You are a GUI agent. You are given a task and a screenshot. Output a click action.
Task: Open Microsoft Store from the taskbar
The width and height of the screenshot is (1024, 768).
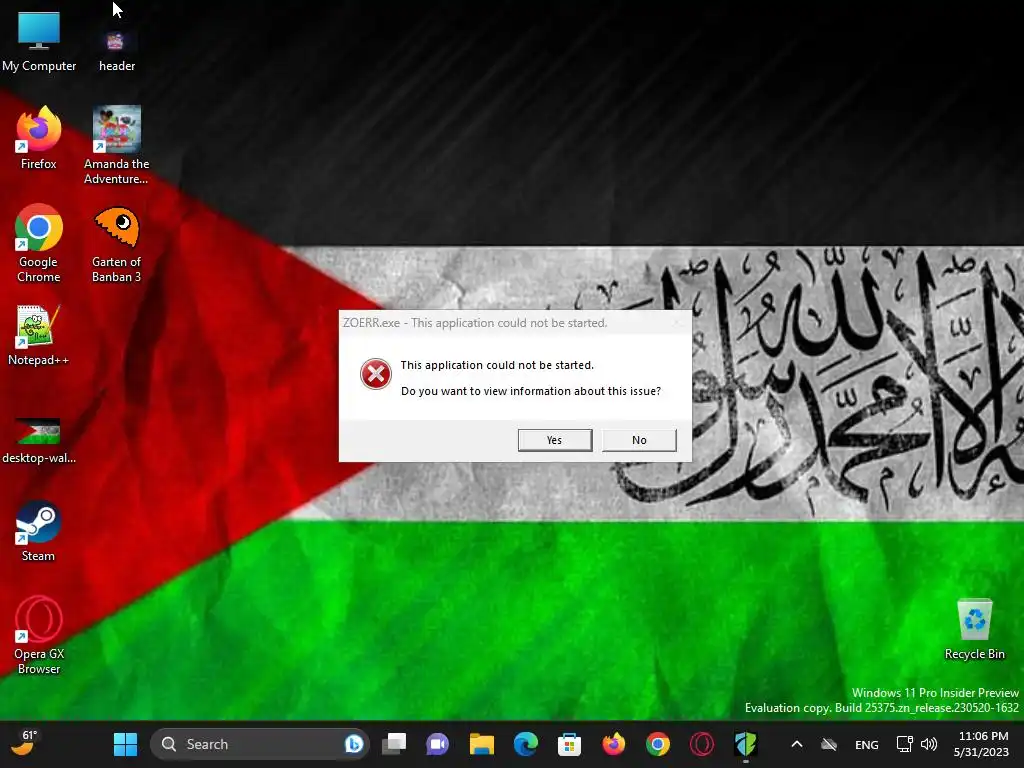[x=569, y=744]
